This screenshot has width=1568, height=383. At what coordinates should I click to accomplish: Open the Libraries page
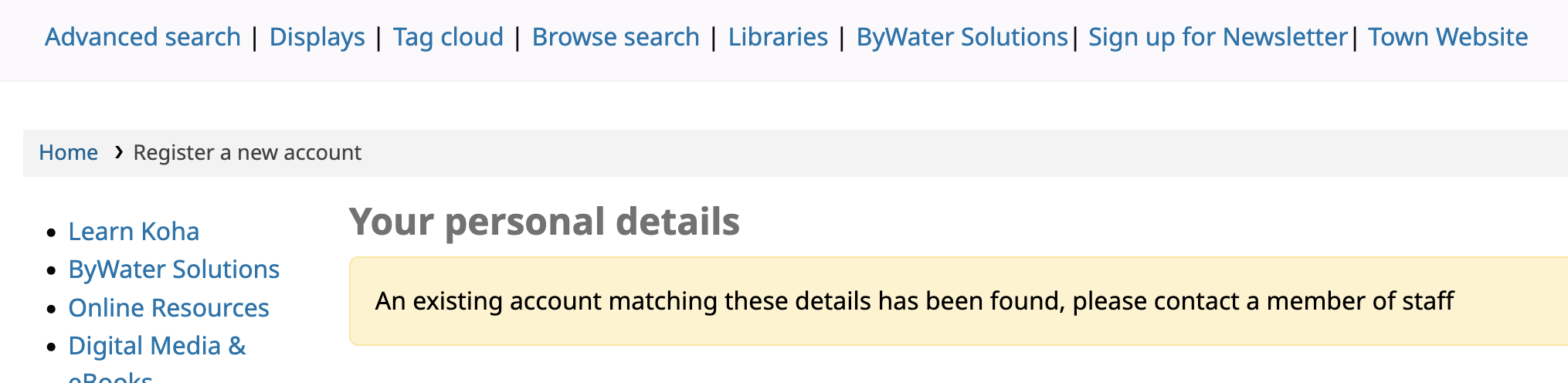[778, 37]
